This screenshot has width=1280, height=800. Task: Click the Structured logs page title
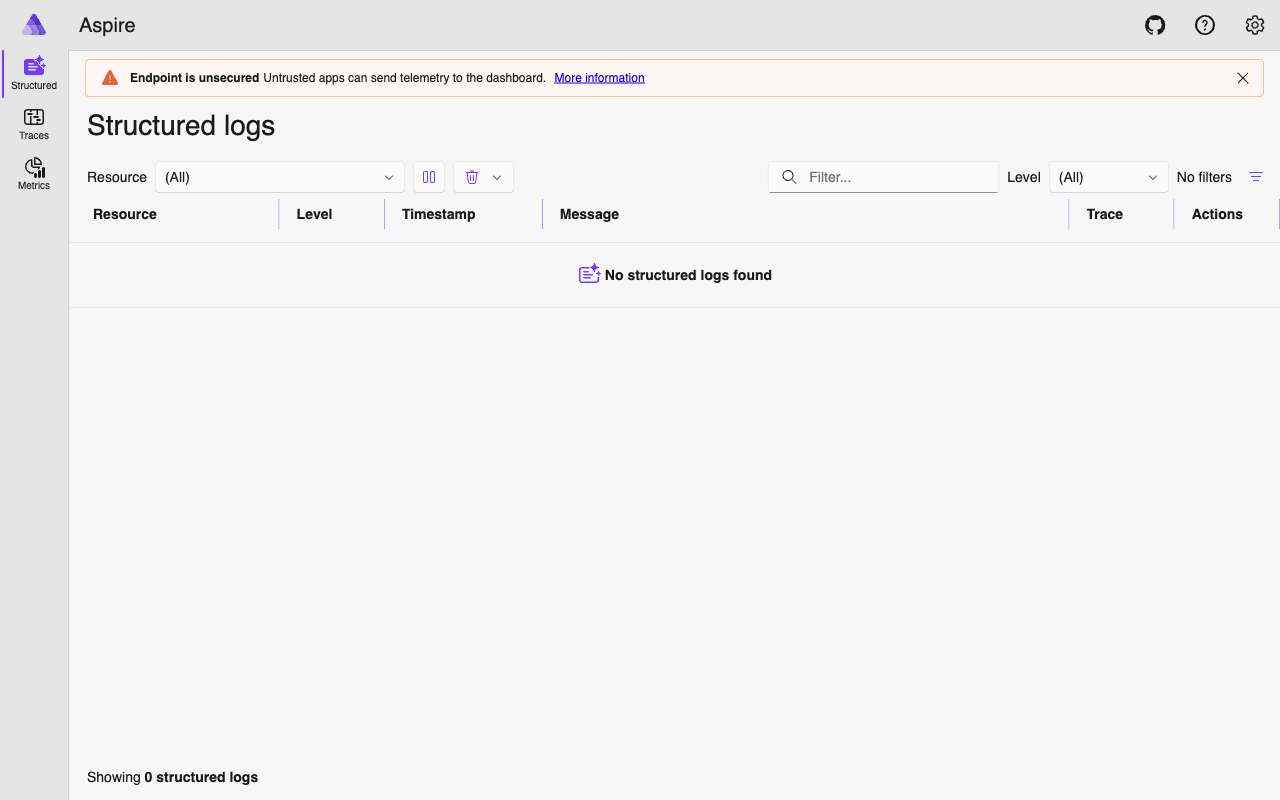tap(181, 125)
